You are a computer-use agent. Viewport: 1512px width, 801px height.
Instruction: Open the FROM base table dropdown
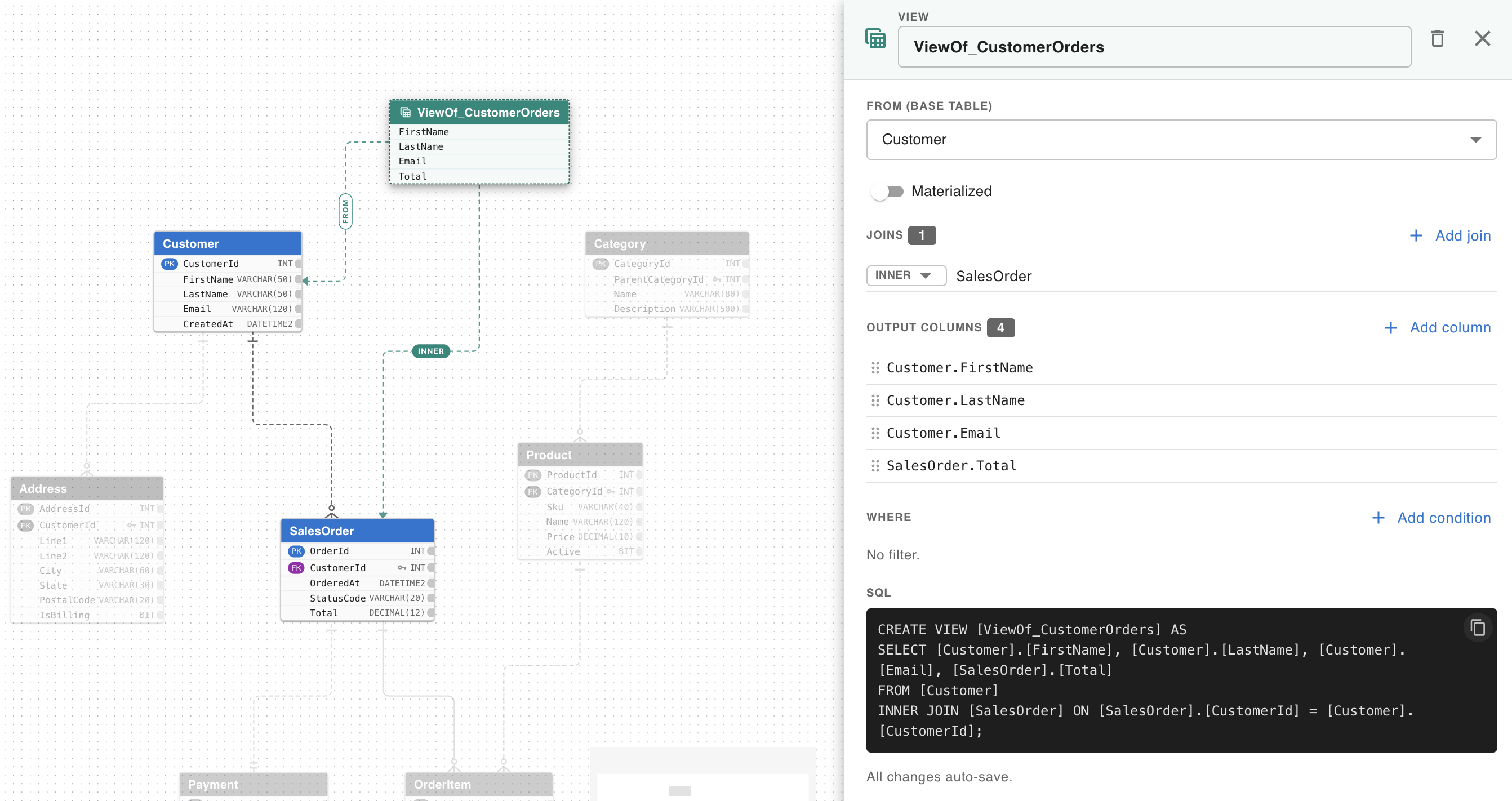pyautogui.click(x=1181, y=140)
